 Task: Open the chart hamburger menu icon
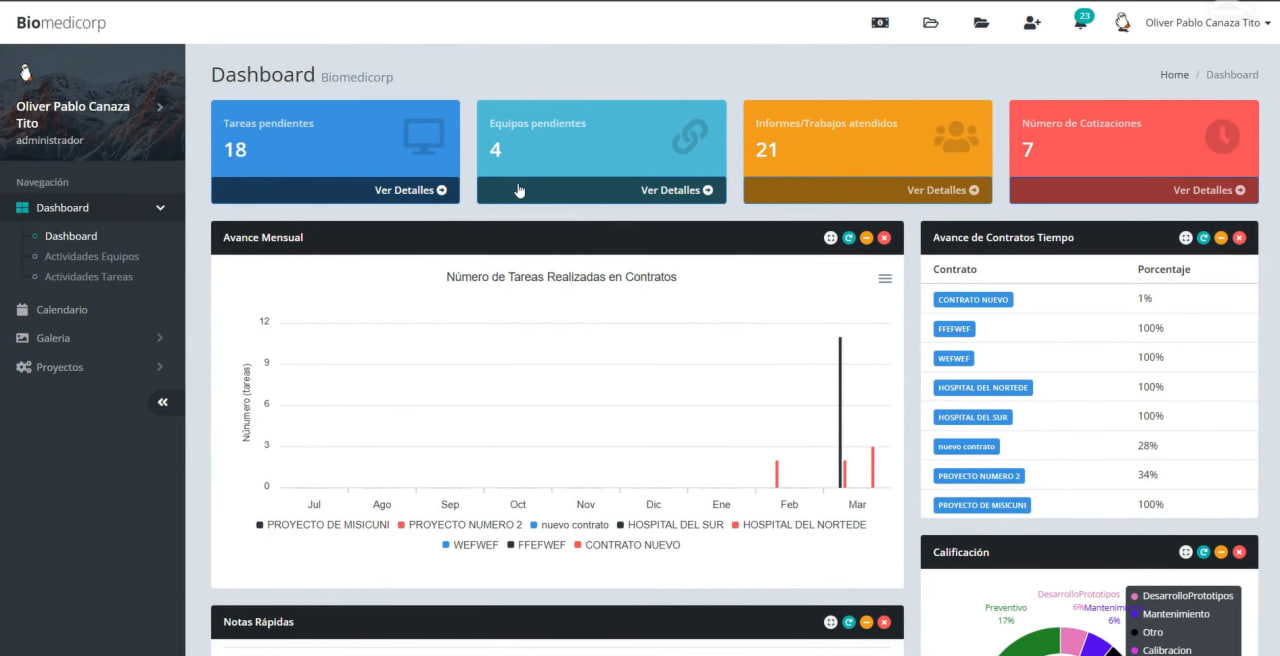(x=885, y=278)
